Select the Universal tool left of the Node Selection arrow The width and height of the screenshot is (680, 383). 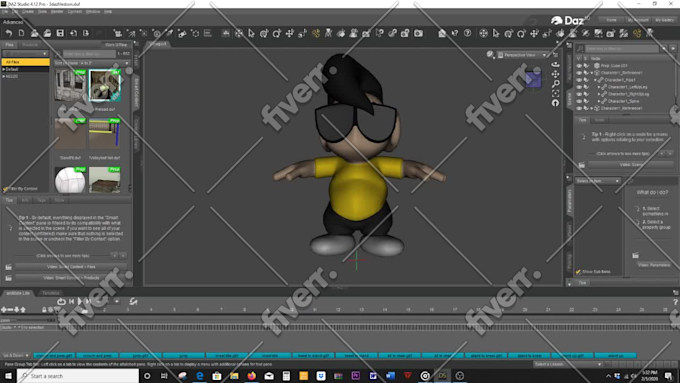239,33
